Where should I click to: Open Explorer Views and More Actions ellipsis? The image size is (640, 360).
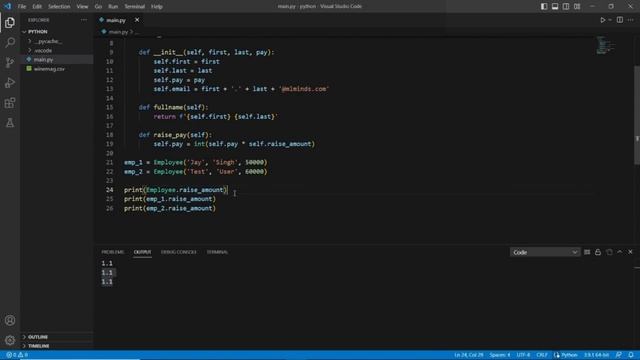[84, 20]
